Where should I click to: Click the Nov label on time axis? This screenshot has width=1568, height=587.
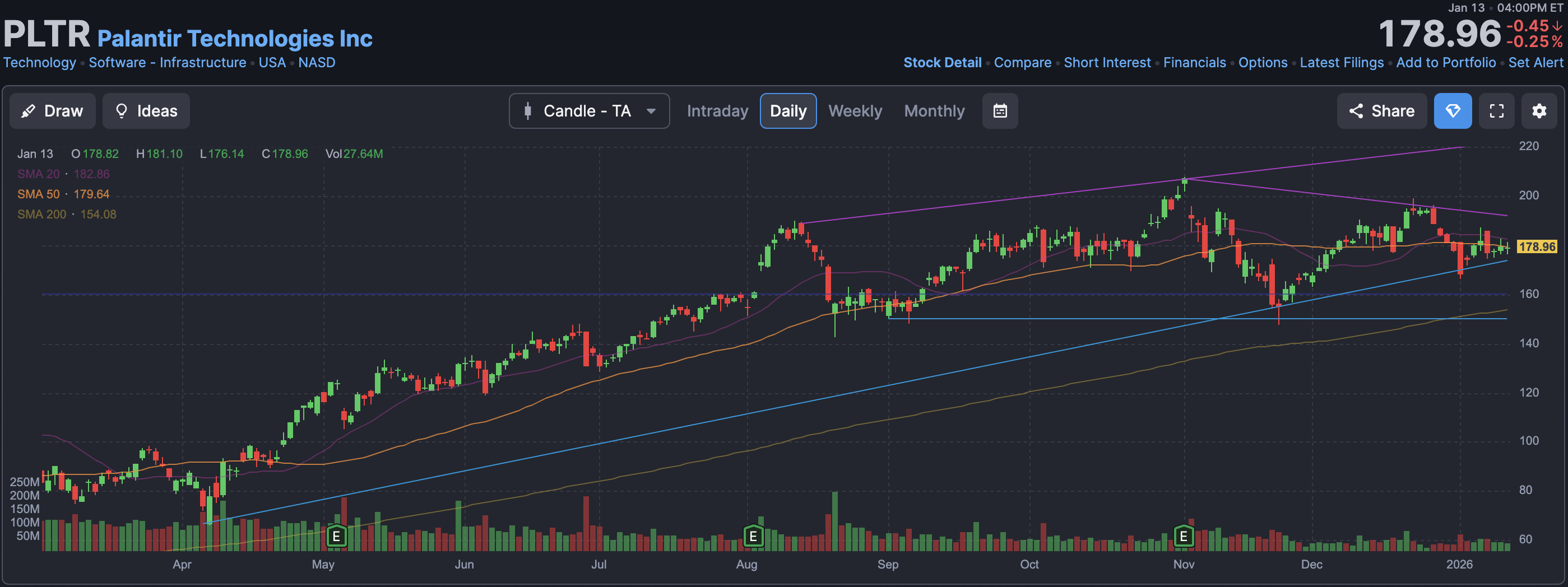tap(1184, 564)
